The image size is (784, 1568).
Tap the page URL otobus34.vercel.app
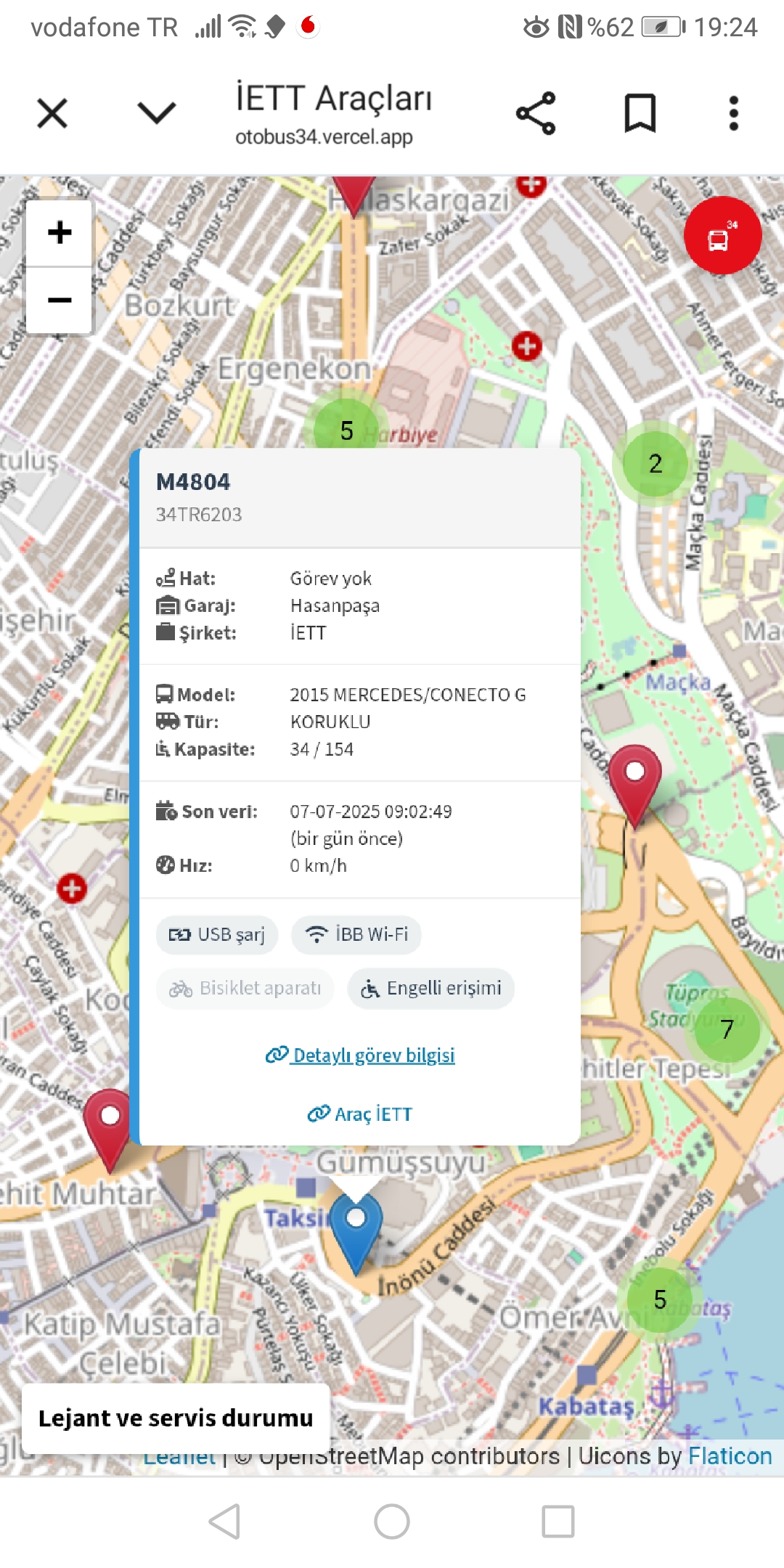point(324,137)
